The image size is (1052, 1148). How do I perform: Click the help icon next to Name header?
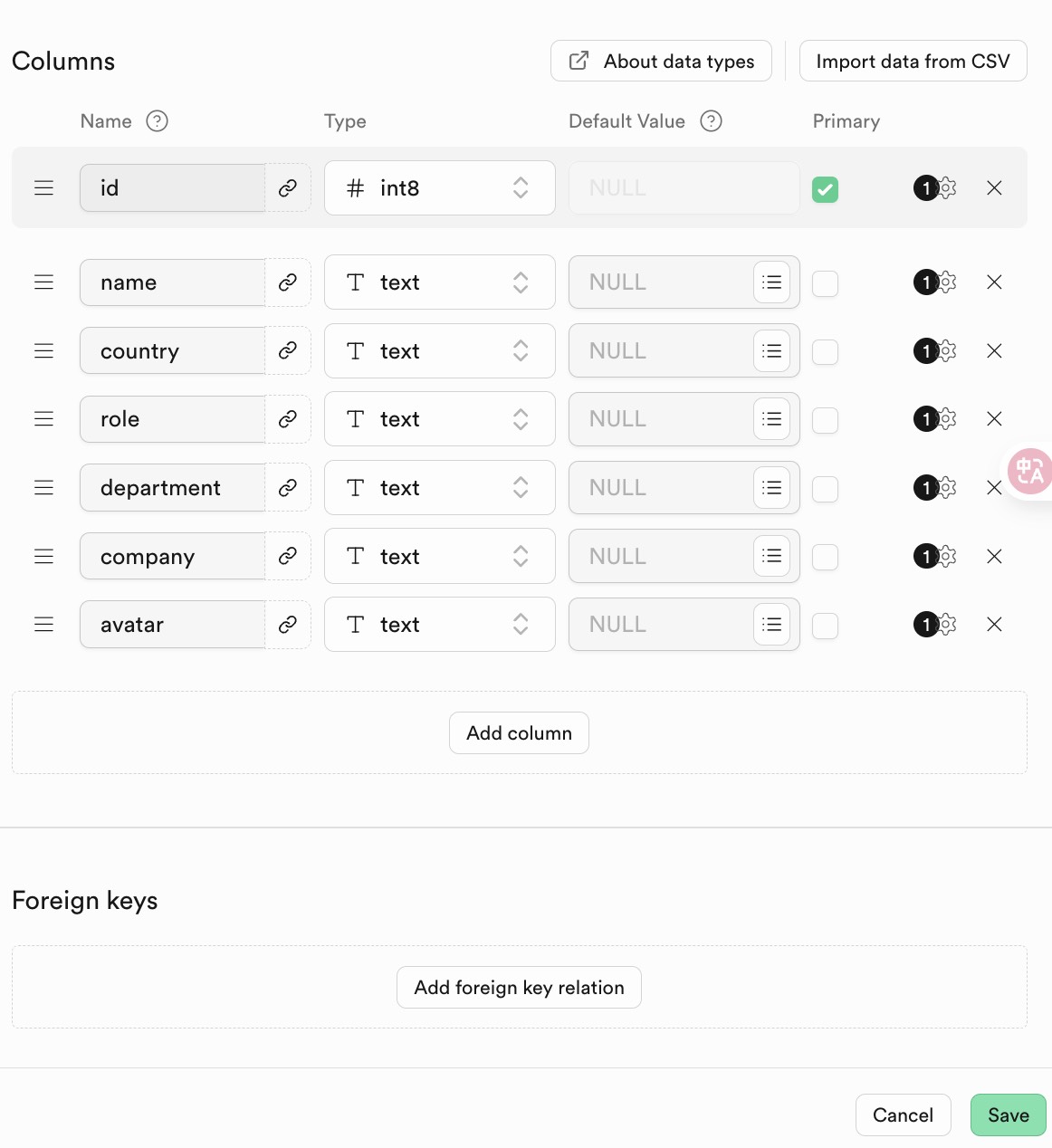click(x=158, y=121)
